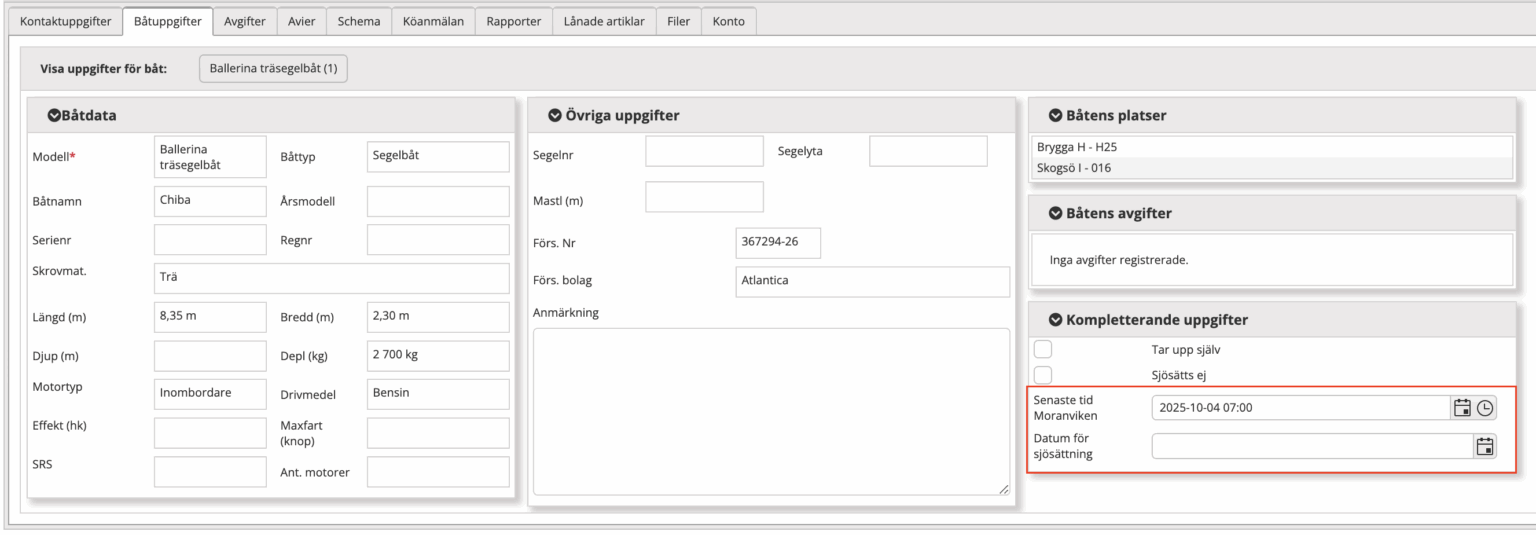The width and height of the screenshot is (1536, 535).
Task: Collapse the Båtens avgifter panel
Action: (1055, 213)
